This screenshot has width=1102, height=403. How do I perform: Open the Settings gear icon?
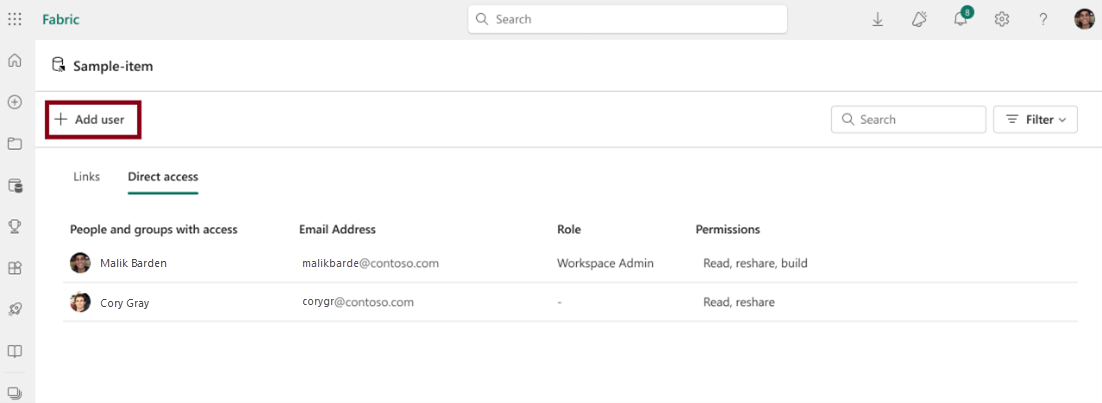coord(1001,20)
